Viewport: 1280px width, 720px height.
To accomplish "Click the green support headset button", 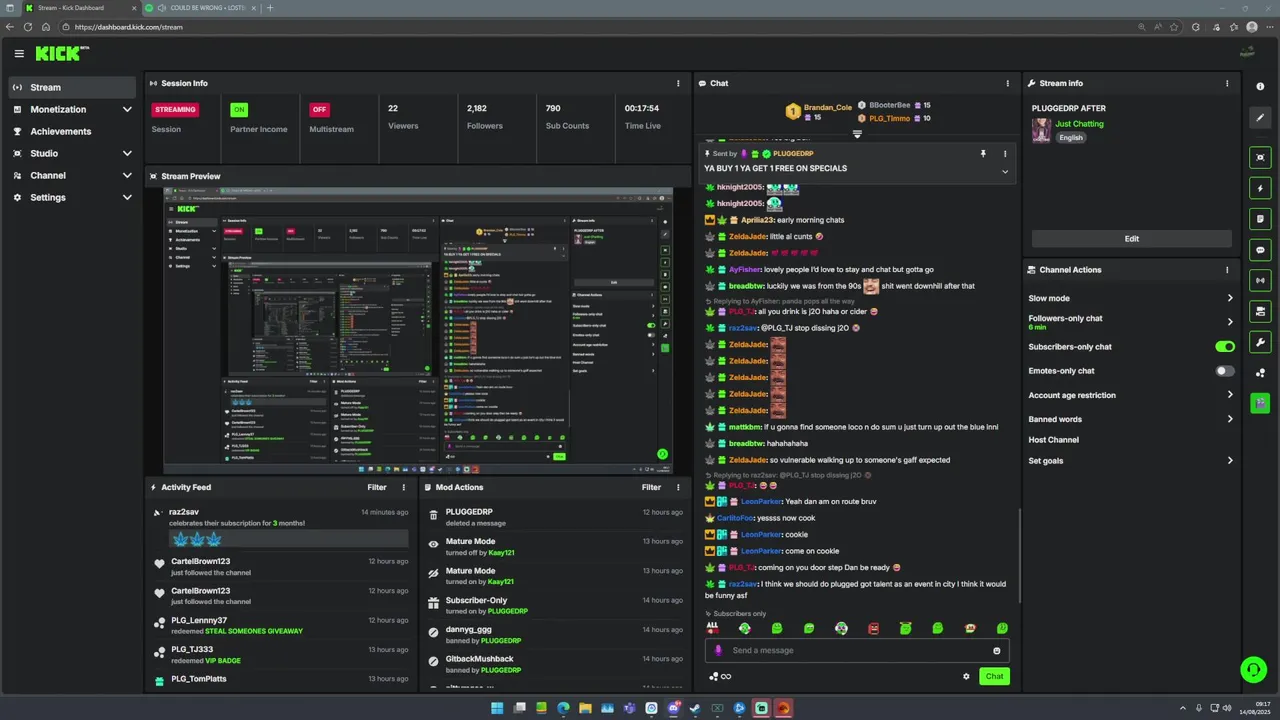I will click(1253, 670).
